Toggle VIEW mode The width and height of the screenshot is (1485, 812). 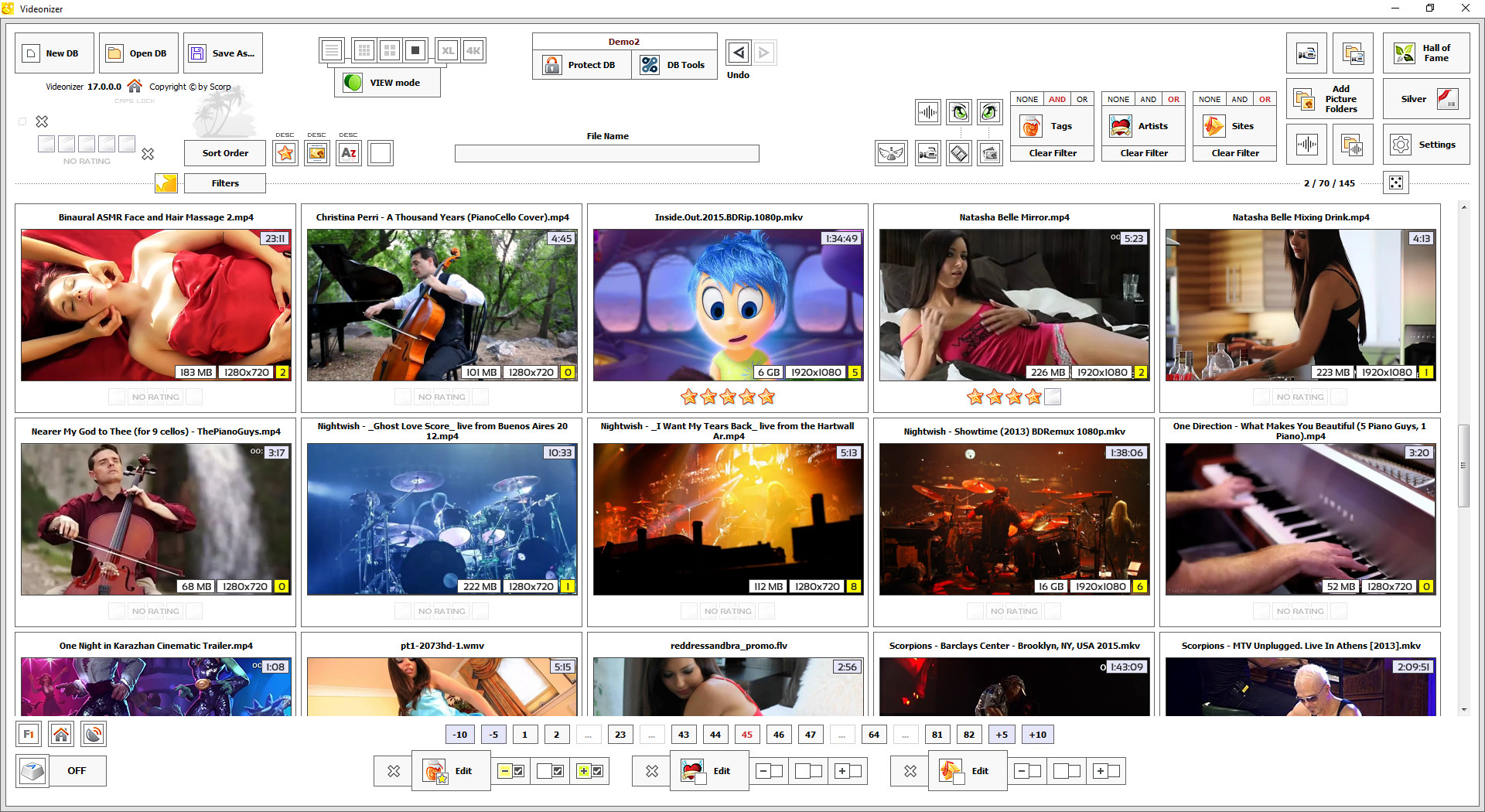(x=387, y=83)
